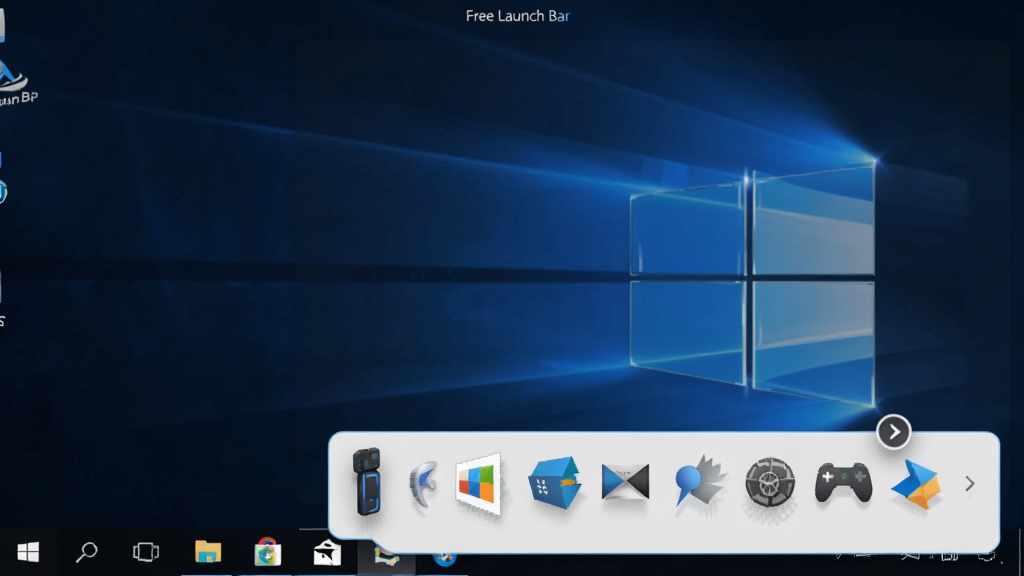Open the blue-orange arrow shaped icon
The height and width of the screenshot is (576, 1024).
click(x=916, y=484)
